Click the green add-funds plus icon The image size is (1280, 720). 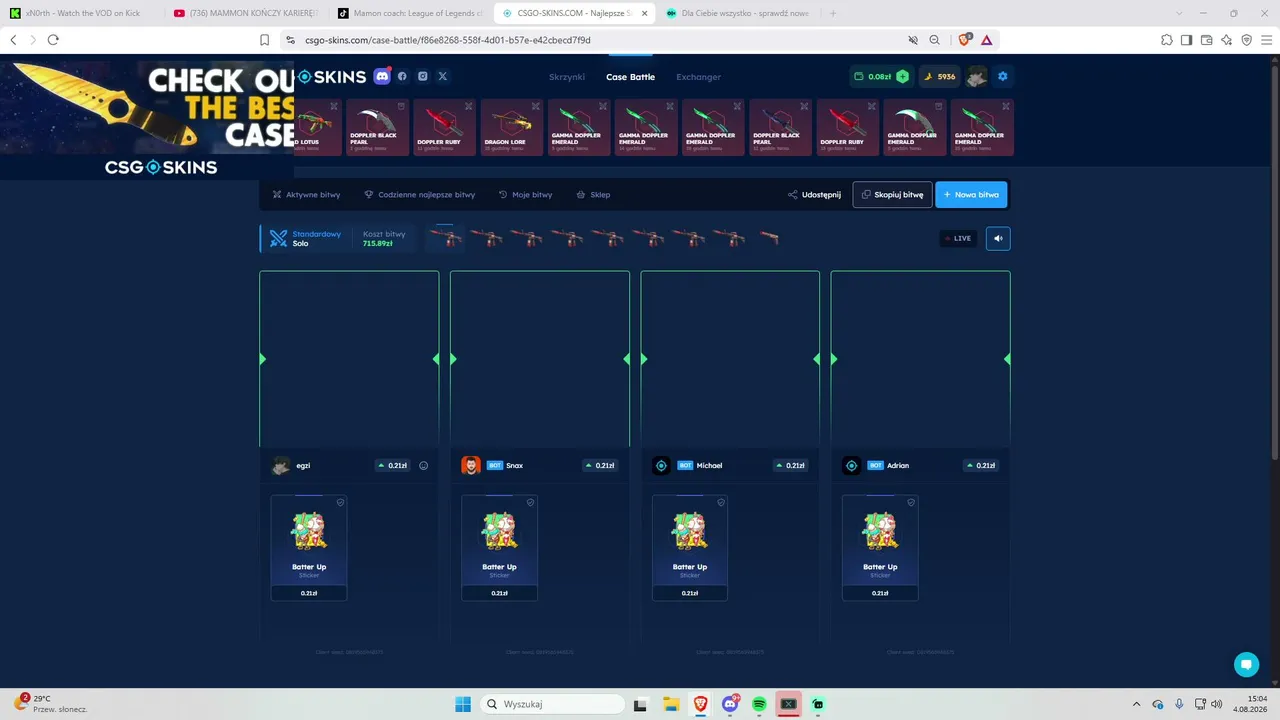point(903,76)
